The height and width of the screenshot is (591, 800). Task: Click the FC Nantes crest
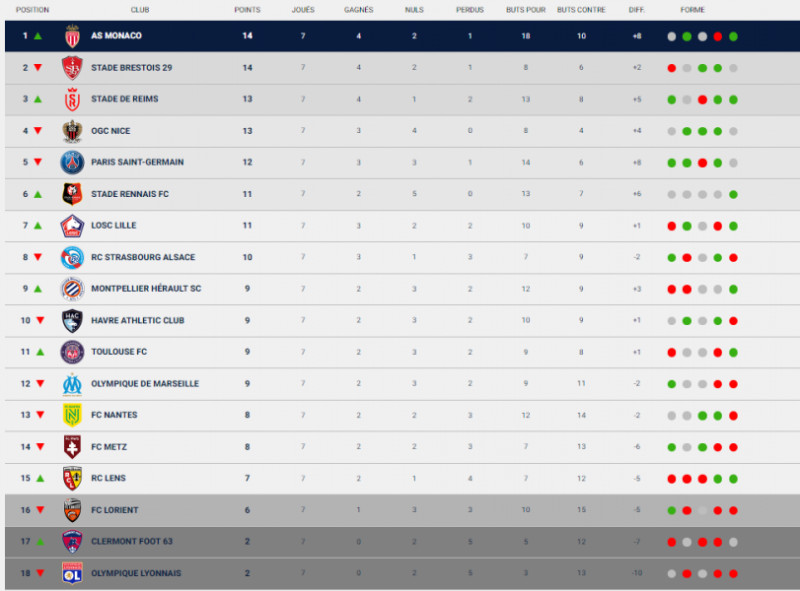tap(72, 415)
